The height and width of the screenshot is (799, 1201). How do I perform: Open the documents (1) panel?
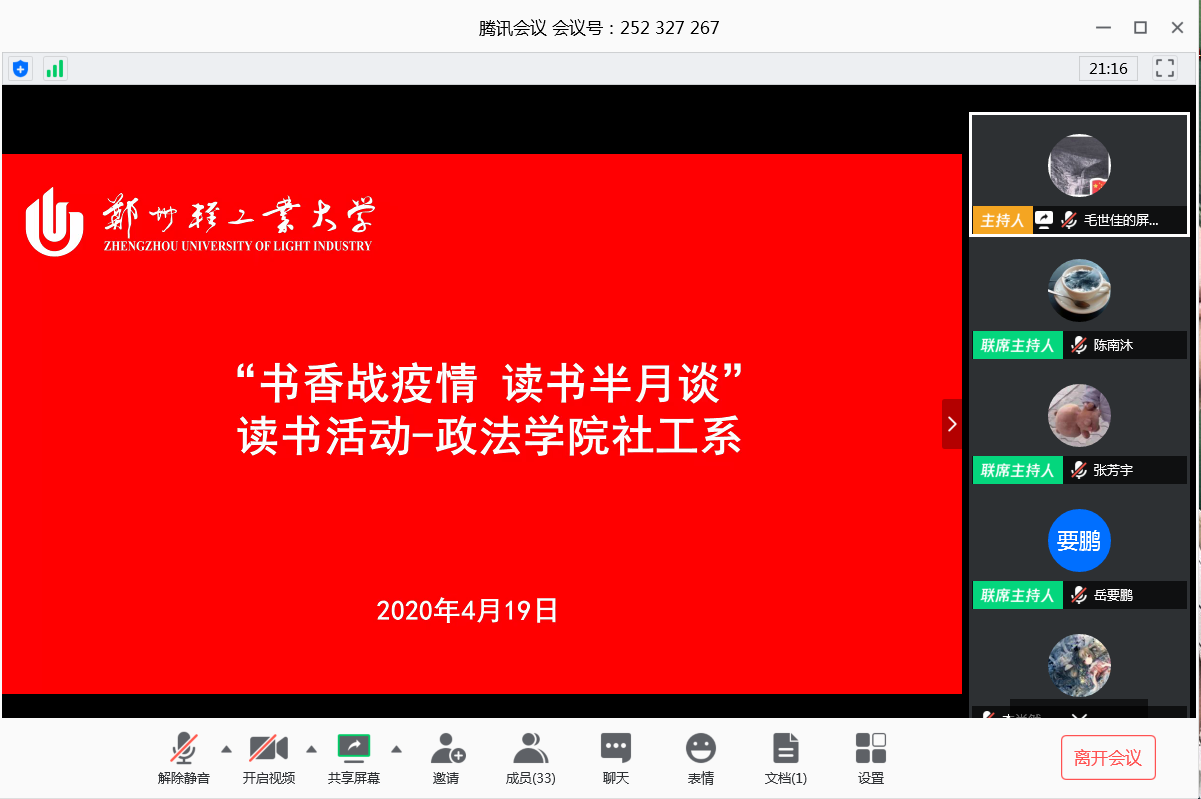tap(785, 758)
